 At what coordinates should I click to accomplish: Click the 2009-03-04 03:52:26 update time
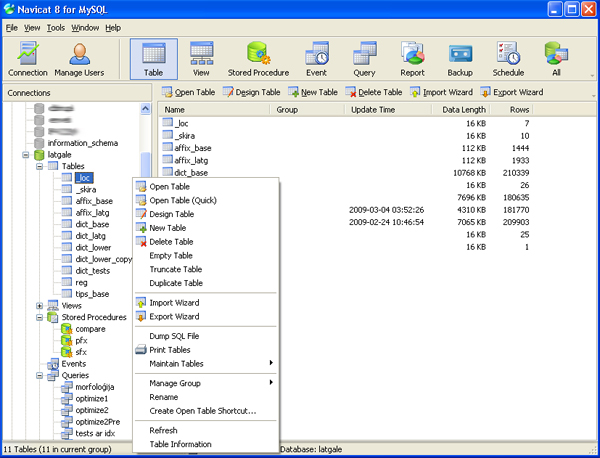[386, 210]
